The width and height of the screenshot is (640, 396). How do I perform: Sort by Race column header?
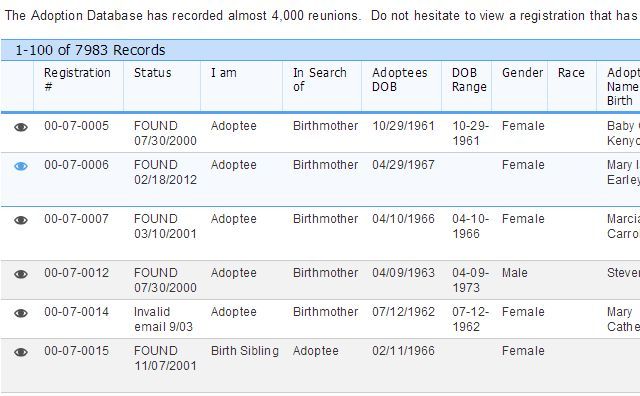click(571, 73)
